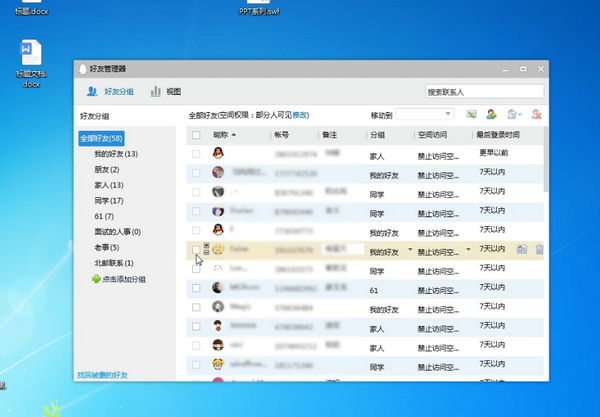Screen dimensions: 600x417
Task: Select the 61 (7) group
Action: coord(104,216)
